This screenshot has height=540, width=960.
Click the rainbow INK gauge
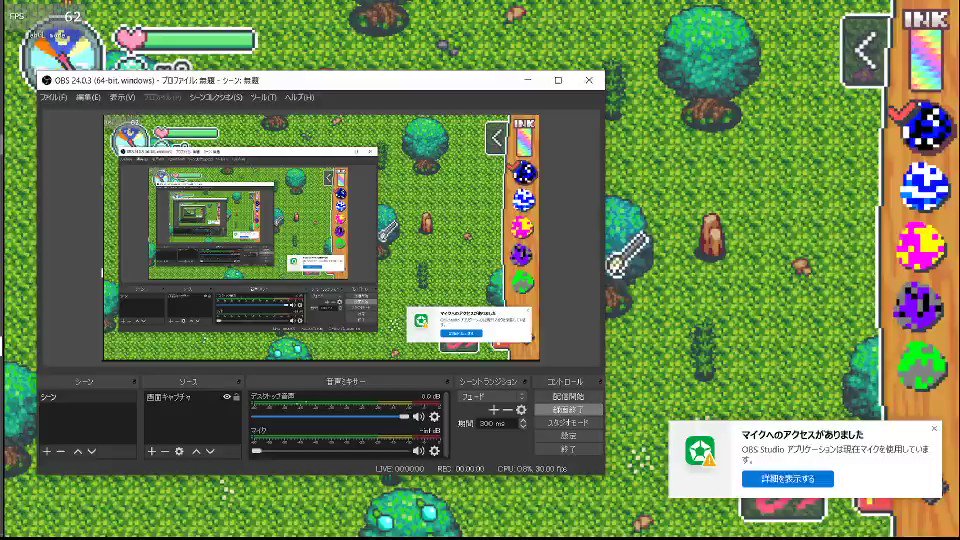point(926,59)
